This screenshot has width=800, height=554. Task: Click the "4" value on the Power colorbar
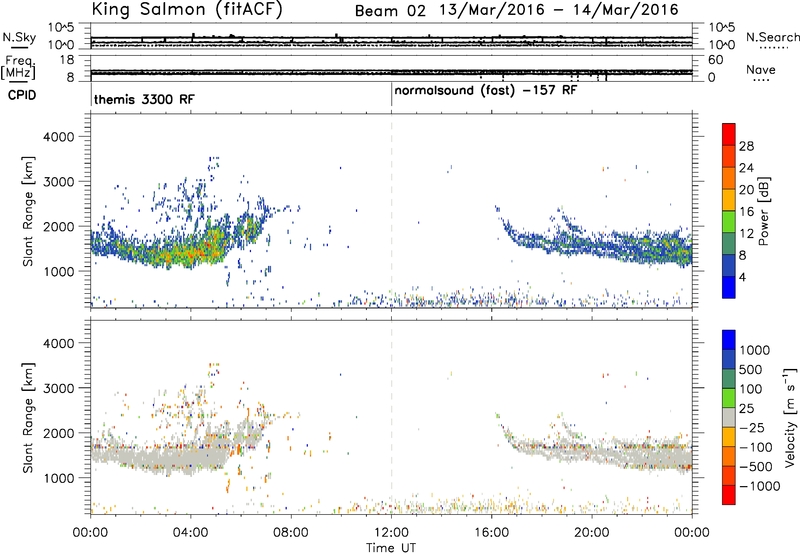pos(742,277)
